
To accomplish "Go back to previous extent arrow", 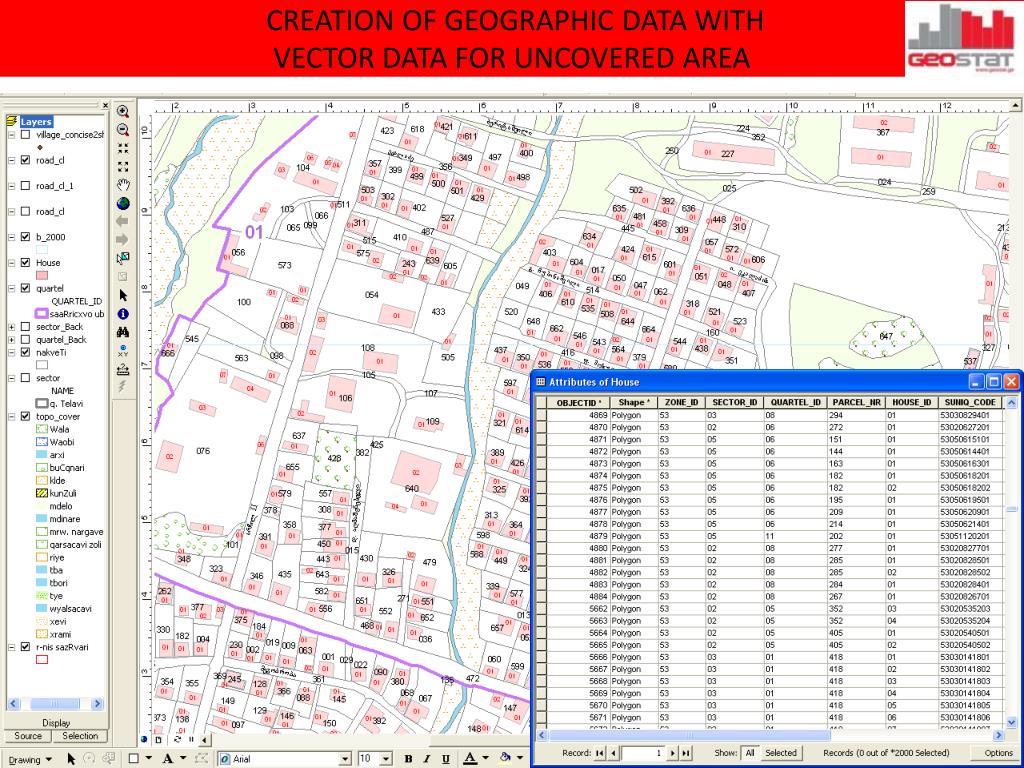I will 123,221.
